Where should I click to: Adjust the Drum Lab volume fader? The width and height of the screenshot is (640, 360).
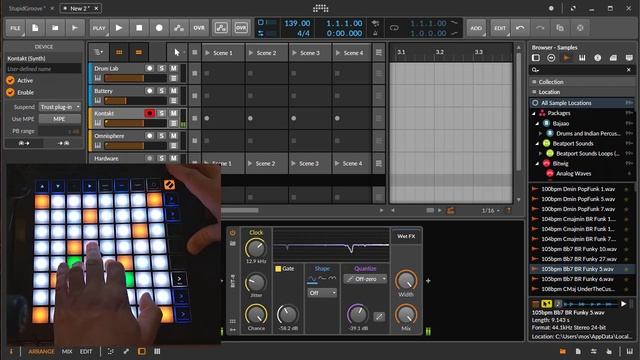(x=135, y=78)
